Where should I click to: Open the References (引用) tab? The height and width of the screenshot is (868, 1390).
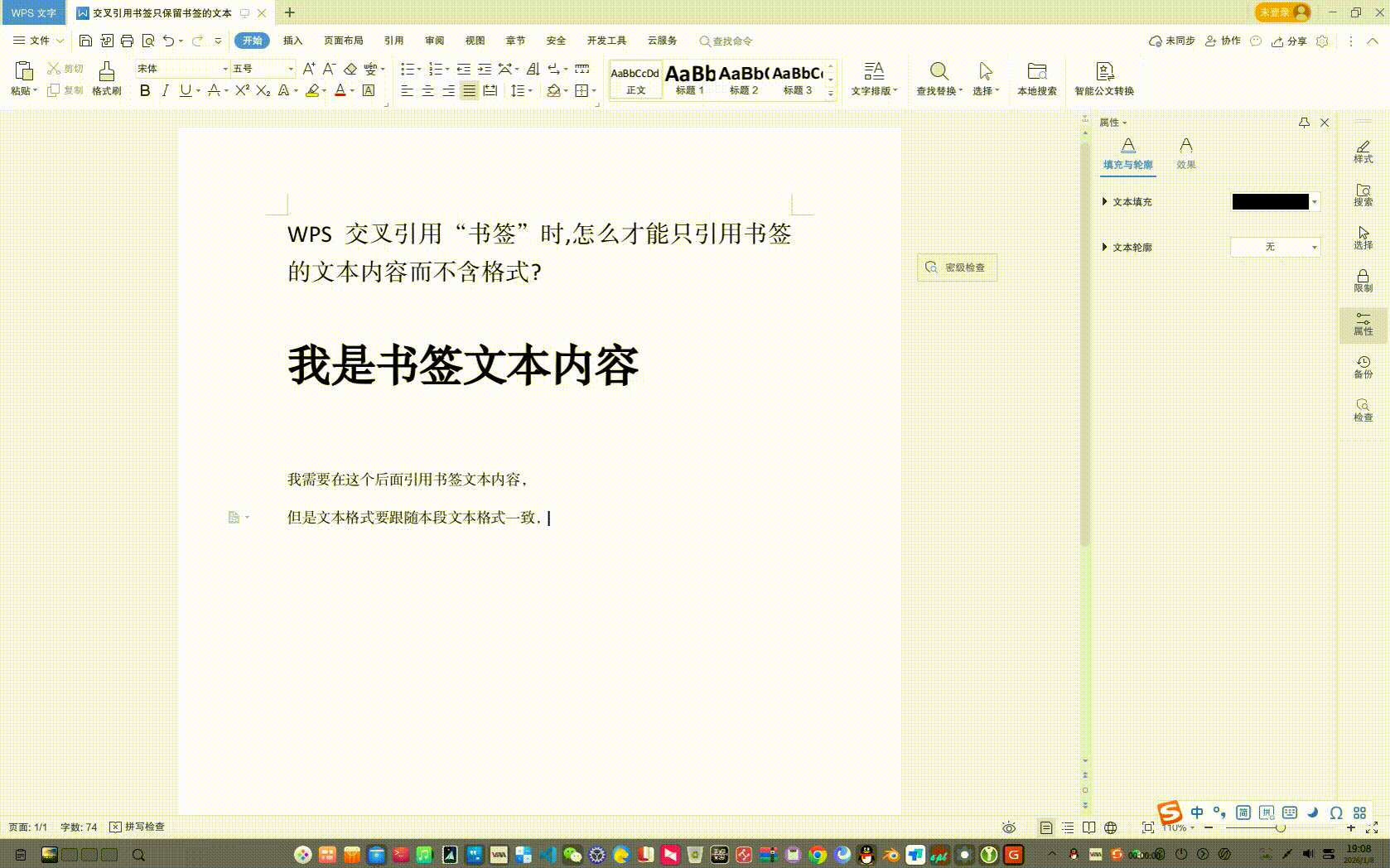(x=394, y=41)
